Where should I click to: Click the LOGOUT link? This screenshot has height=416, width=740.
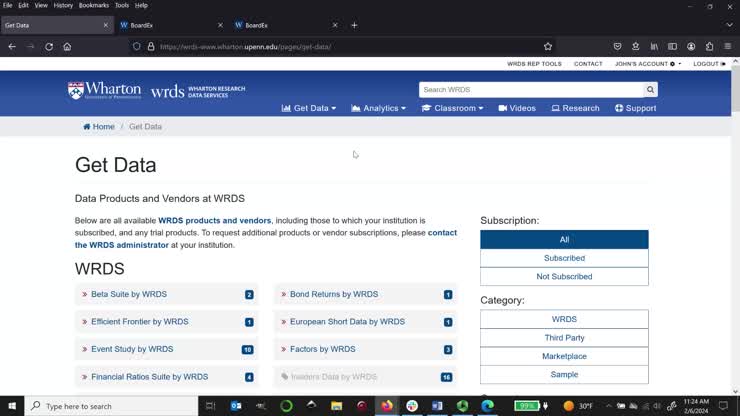click(709, 64)
